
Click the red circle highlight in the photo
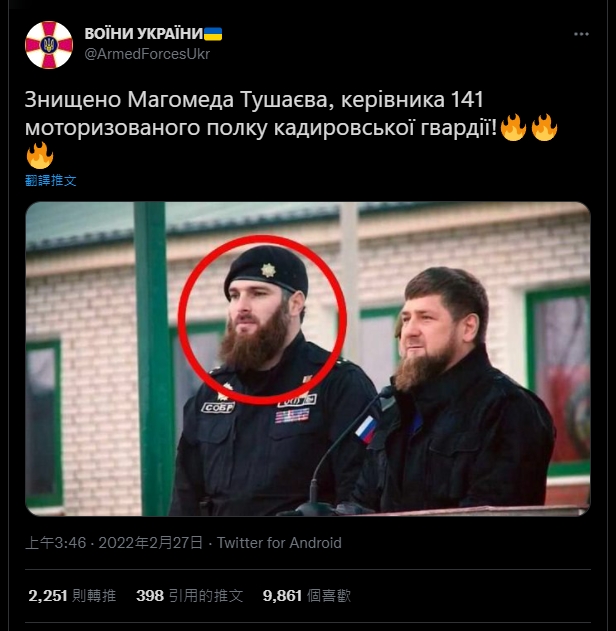pos(262,320)
